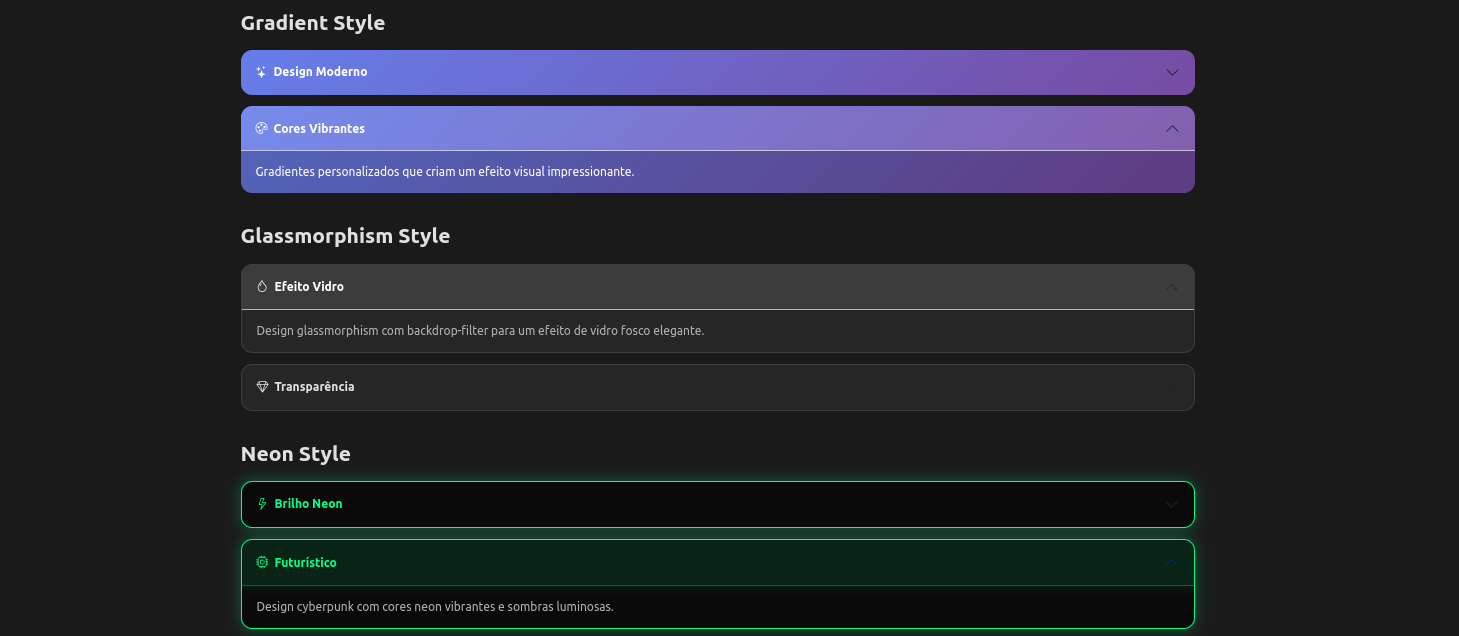The image size is (1459, 636).
Task: Click the lightning bolt icon on Brilho Neon
Action: [x=261, y=504]
